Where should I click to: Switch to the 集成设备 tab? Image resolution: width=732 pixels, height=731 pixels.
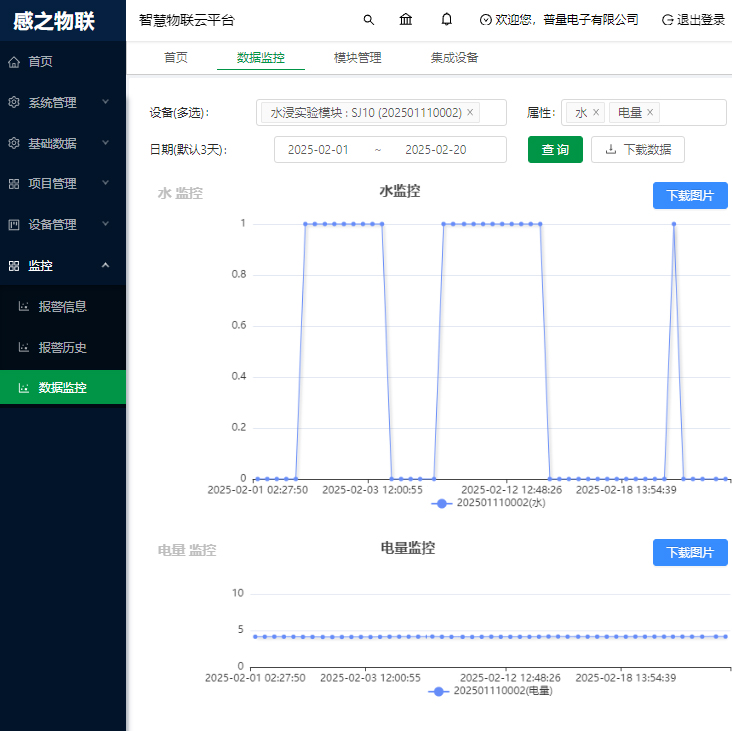454,58
